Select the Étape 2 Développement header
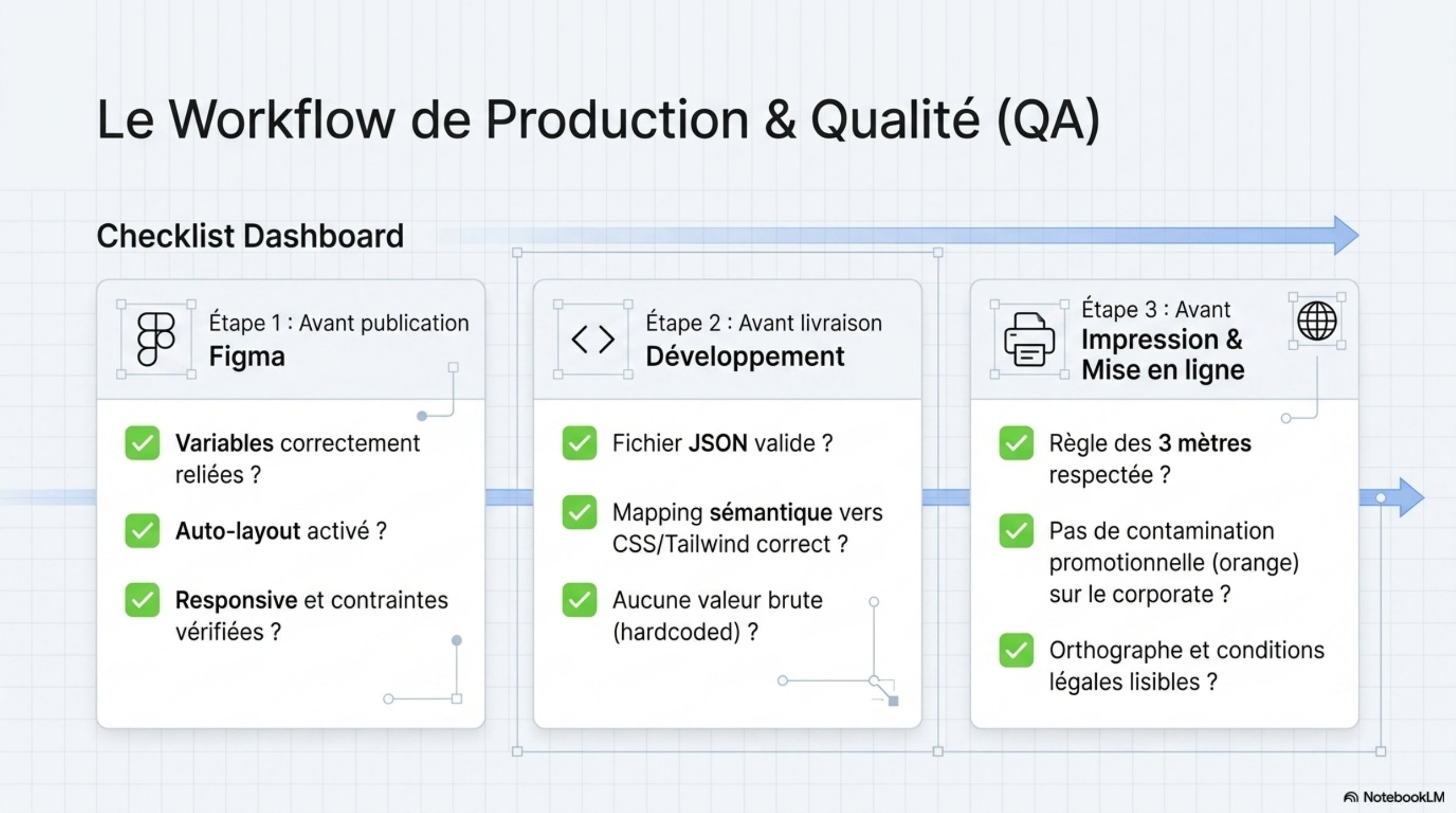The image size is (1456, 813). point(763,339)
